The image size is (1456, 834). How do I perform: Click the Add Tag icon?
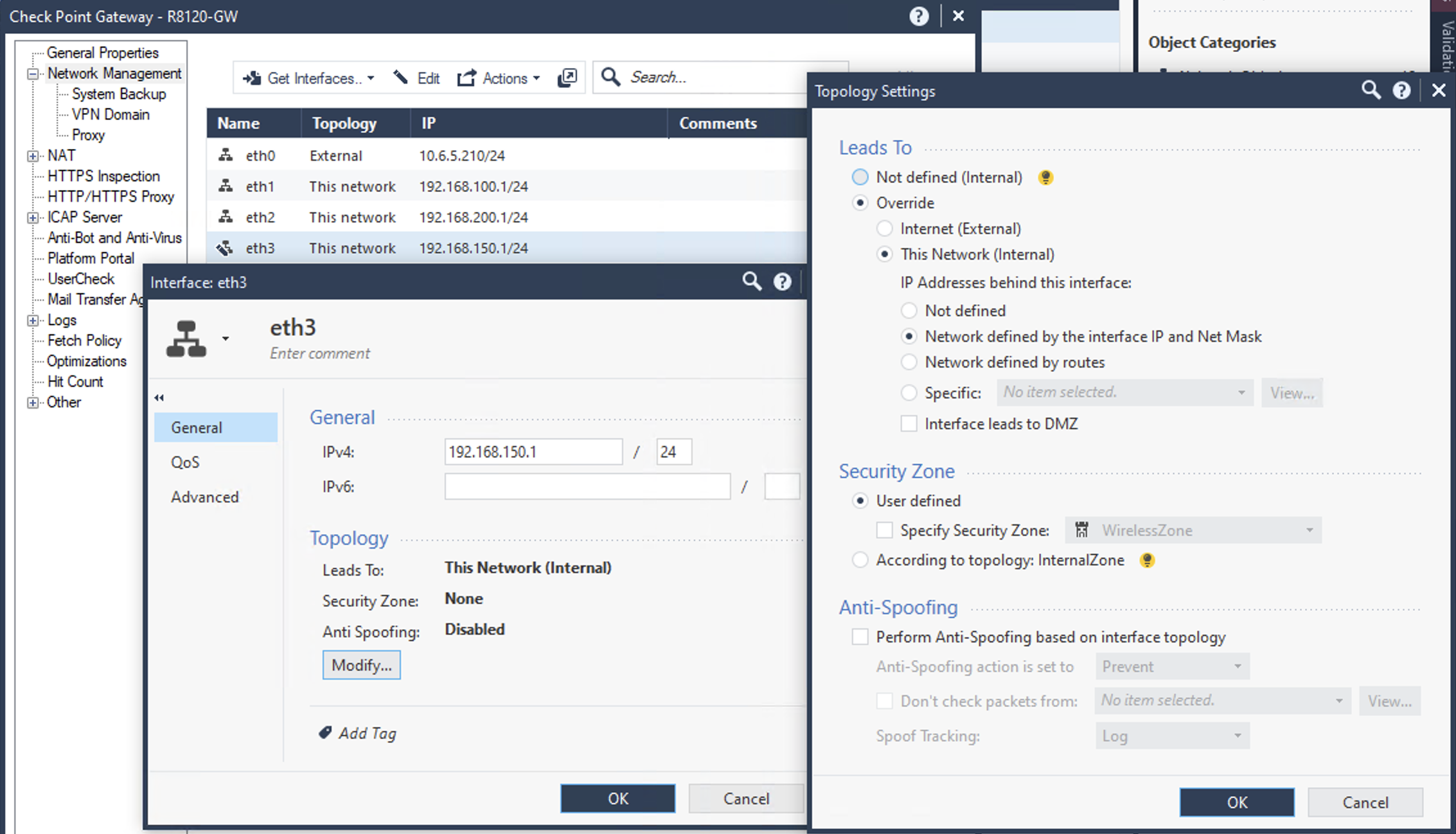325,732
